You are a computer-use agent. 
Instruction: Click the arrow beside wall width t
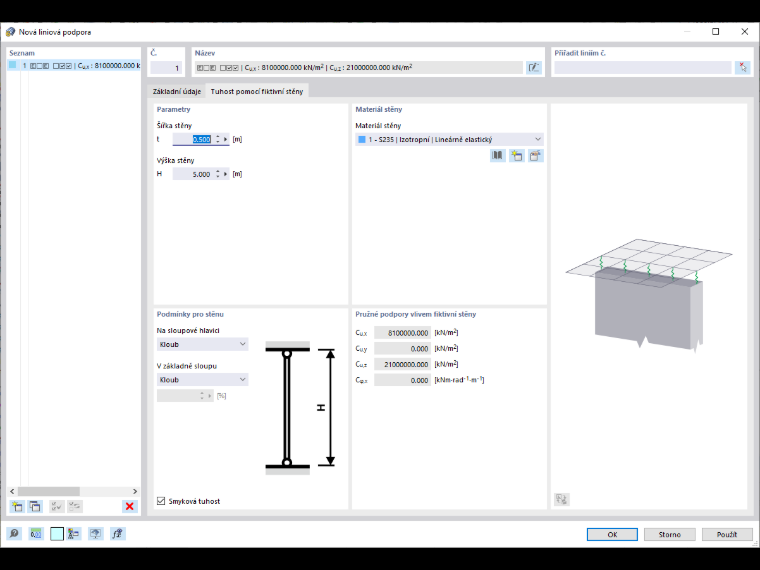click(225, 139)
